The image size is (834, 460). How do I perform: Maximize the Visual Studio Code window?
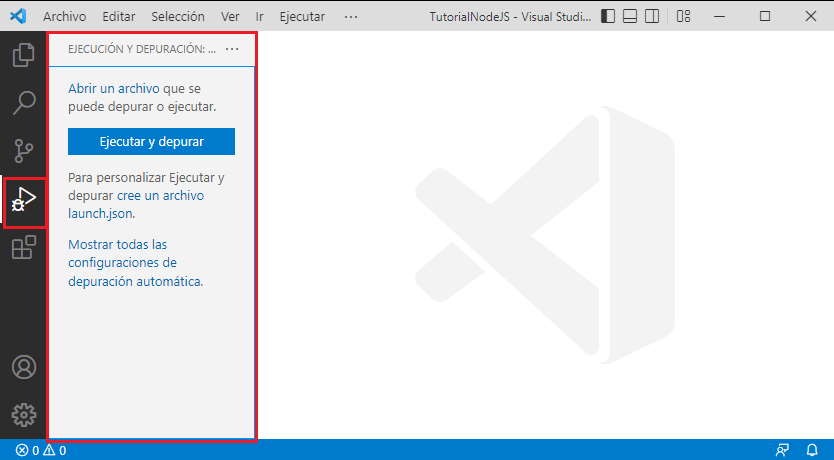pyautogui.click(x=765, y=16)
